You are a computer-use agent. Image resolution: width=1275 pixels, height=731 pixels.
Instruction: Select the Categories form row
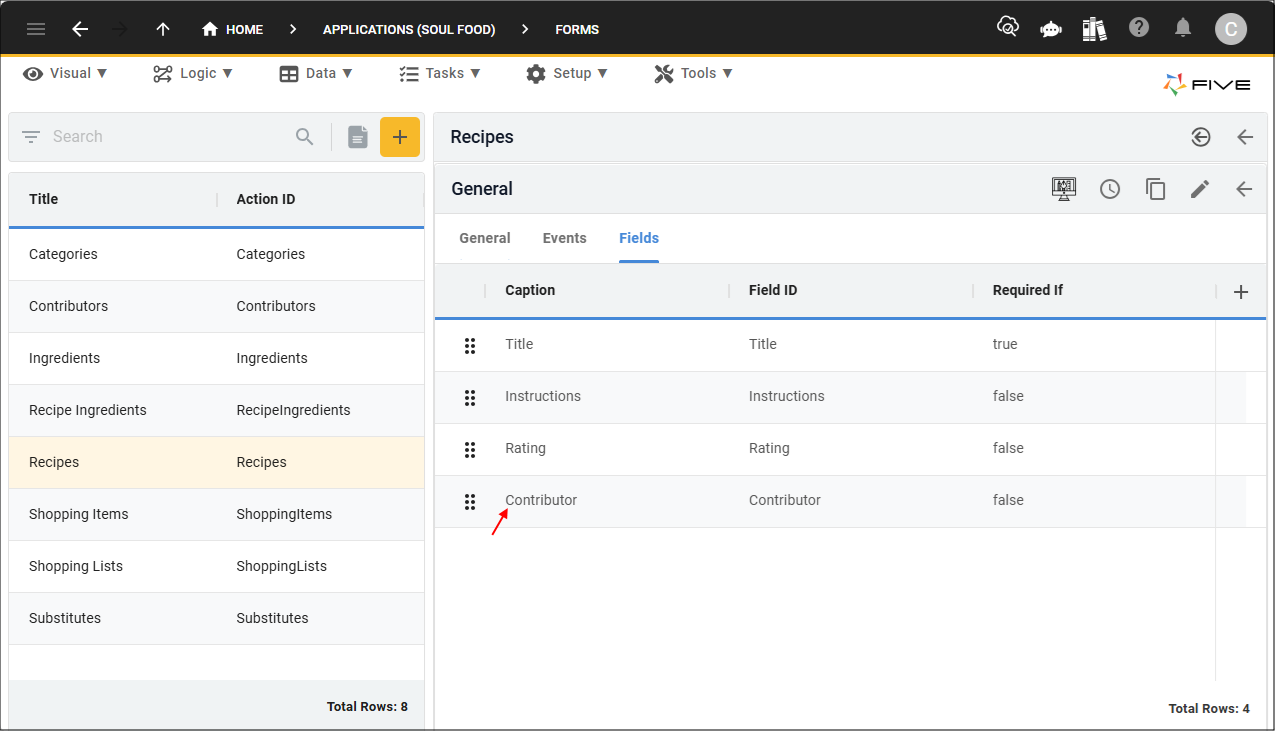point(217,254)
